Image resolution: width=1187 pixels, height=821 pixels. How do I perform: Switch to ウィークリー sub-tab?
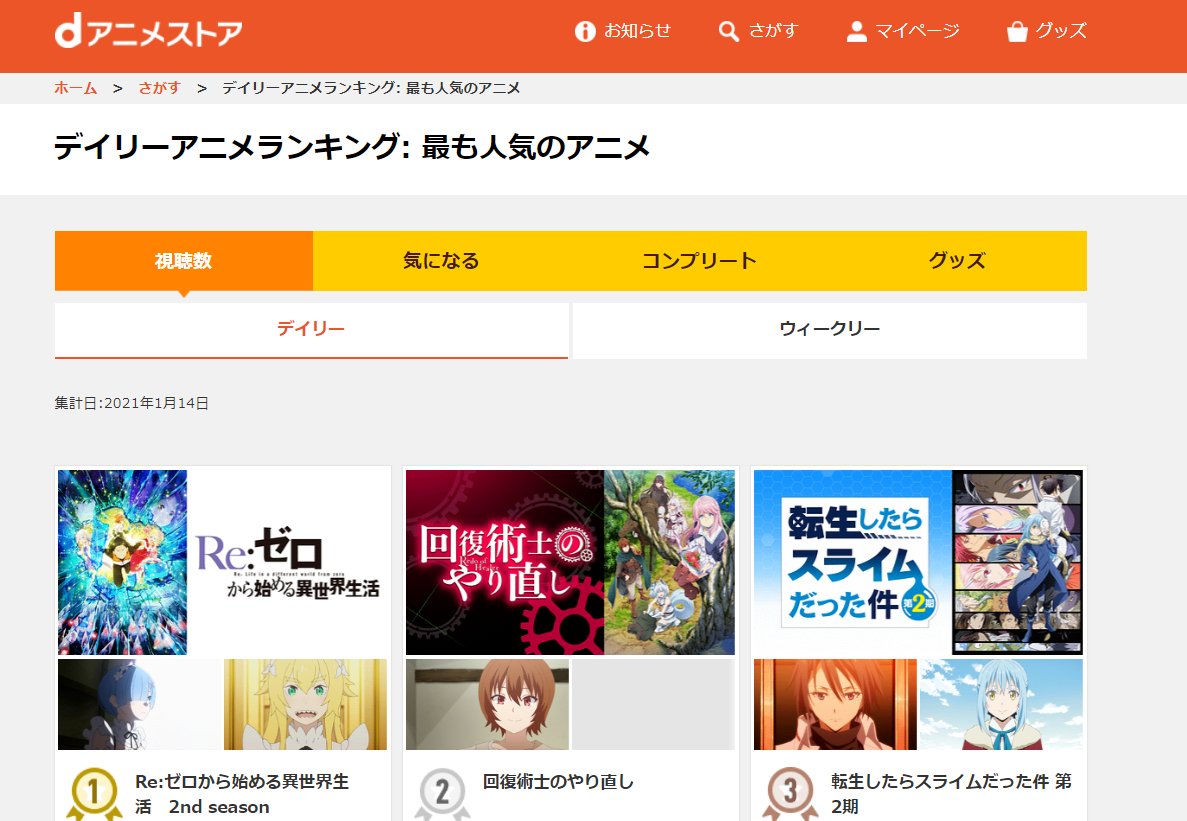pos(830,330)
